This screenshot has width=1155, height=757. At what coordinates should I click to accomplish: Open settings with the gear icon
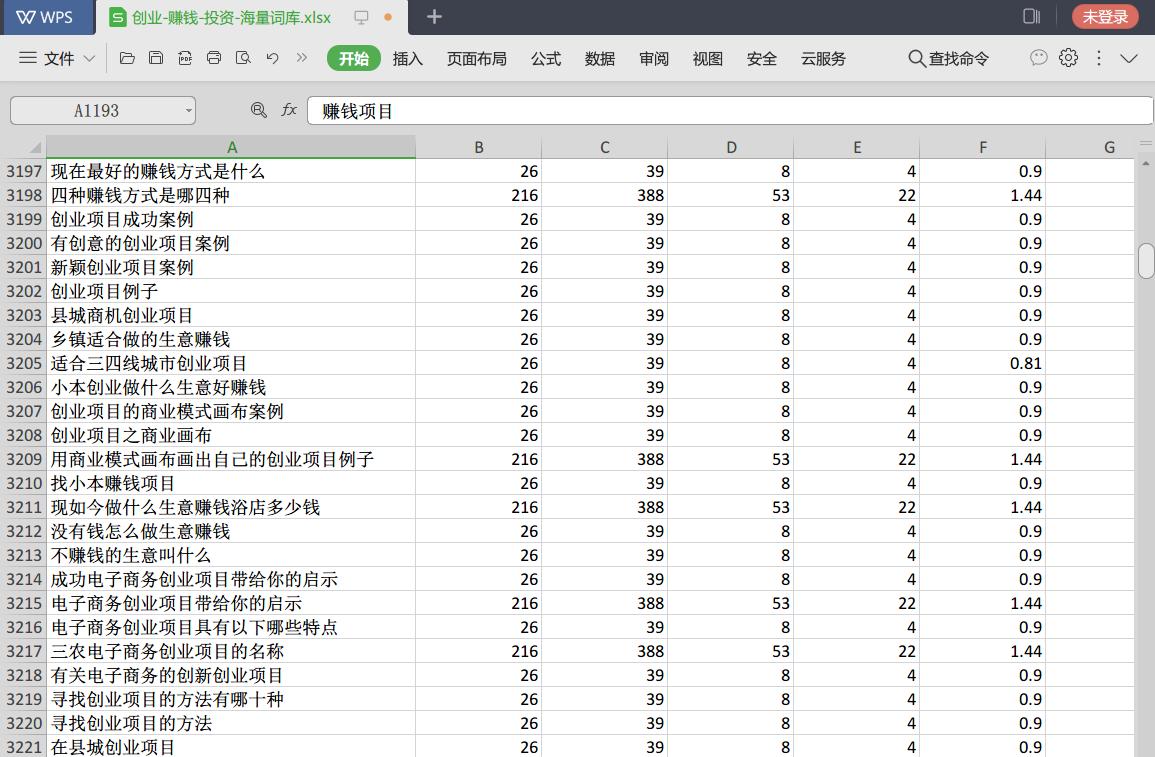point(1068,57)
